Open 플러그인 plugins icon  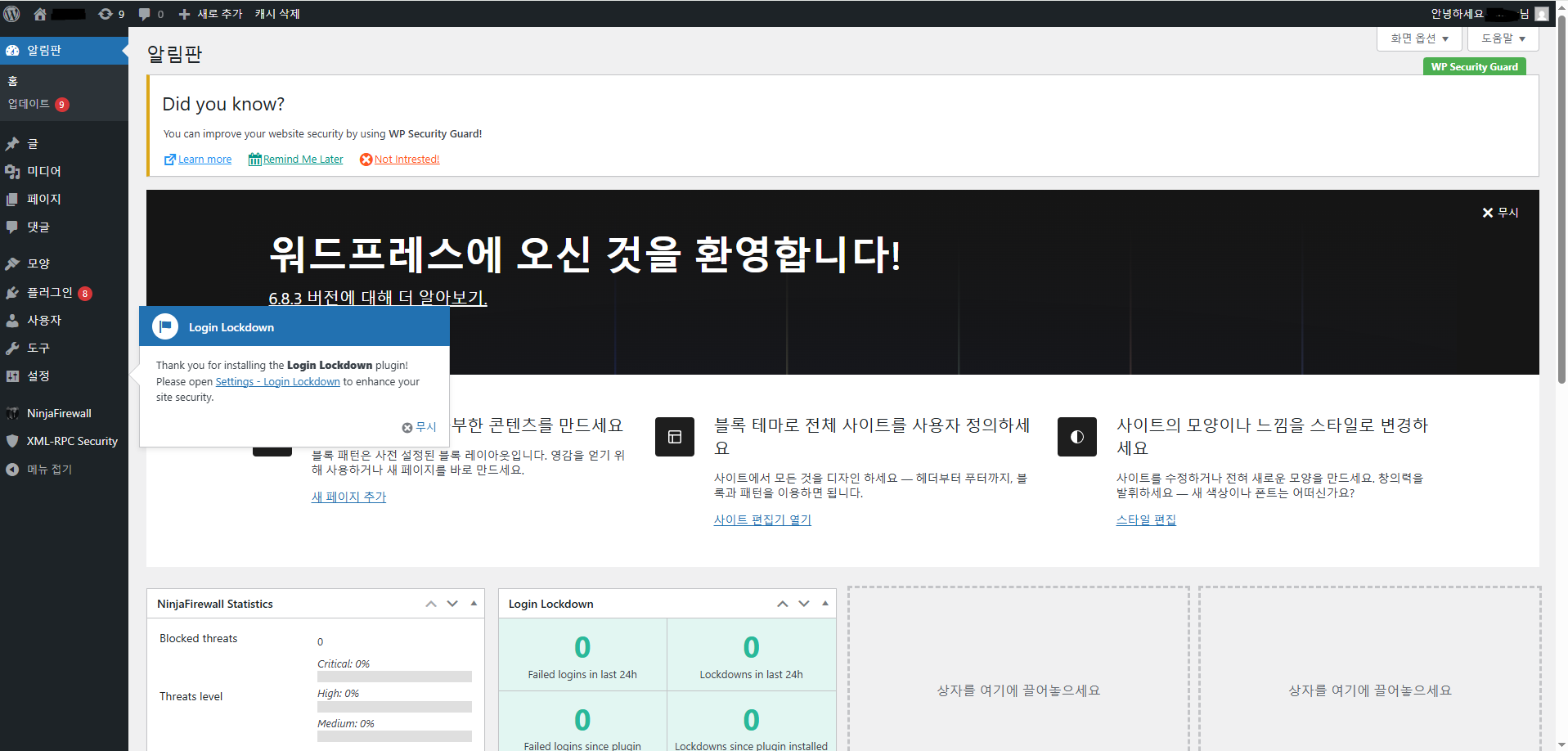[x=12, y=293]
